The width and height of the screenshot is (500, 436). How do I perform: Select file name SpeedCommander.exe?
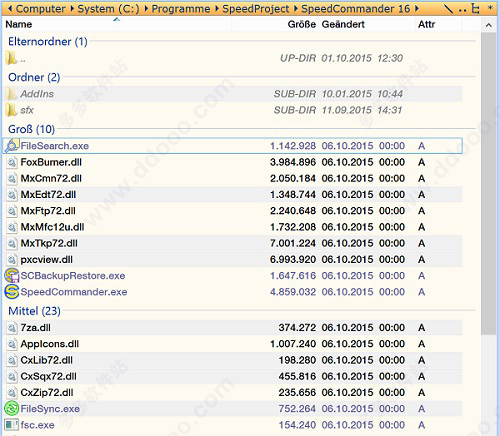click(x=74, y=292)
